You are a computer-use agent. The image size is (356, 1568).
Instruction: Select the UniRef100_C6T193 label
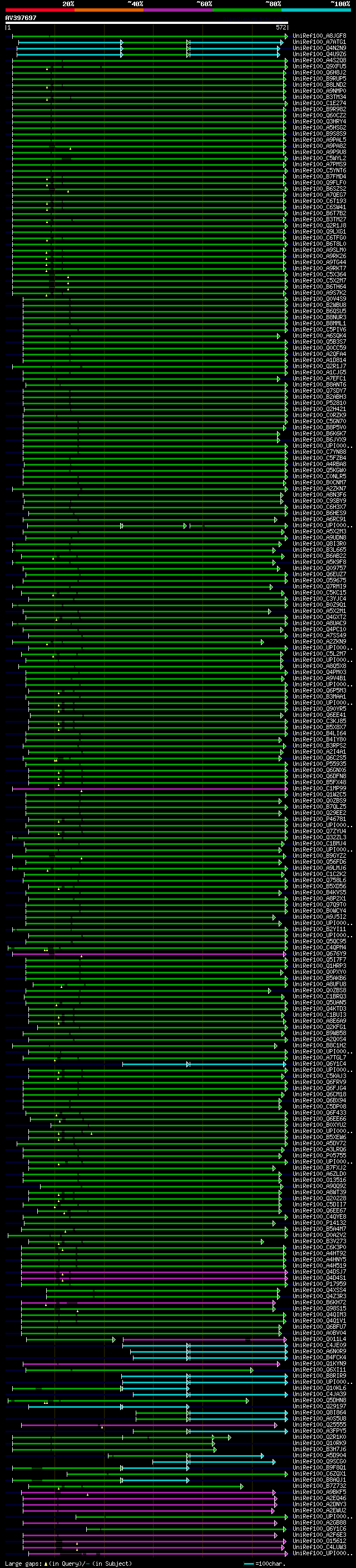pos(319,201)
